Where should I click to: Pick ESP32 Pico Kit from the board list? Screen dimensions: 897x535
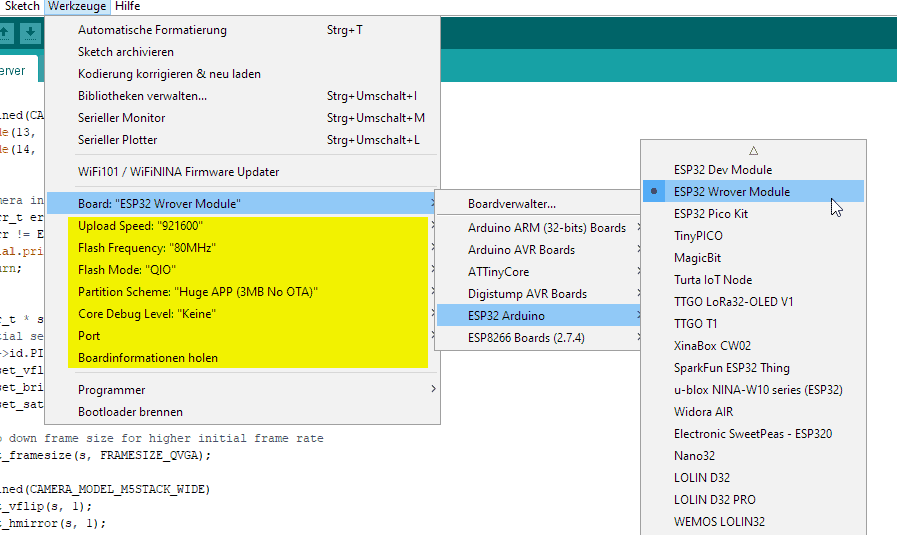tap(710, 214)
